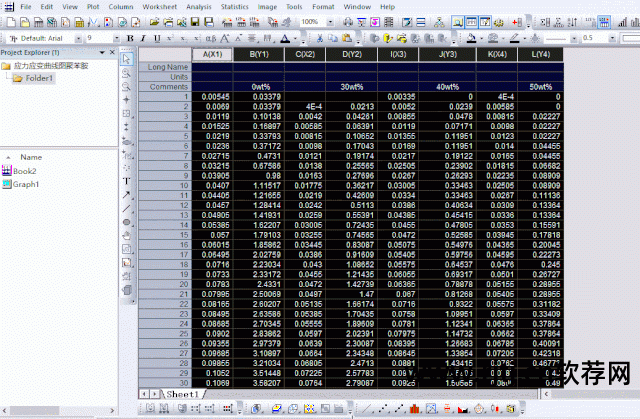
Task: Click the New Workbook toolbar icon
Action: 38,22
